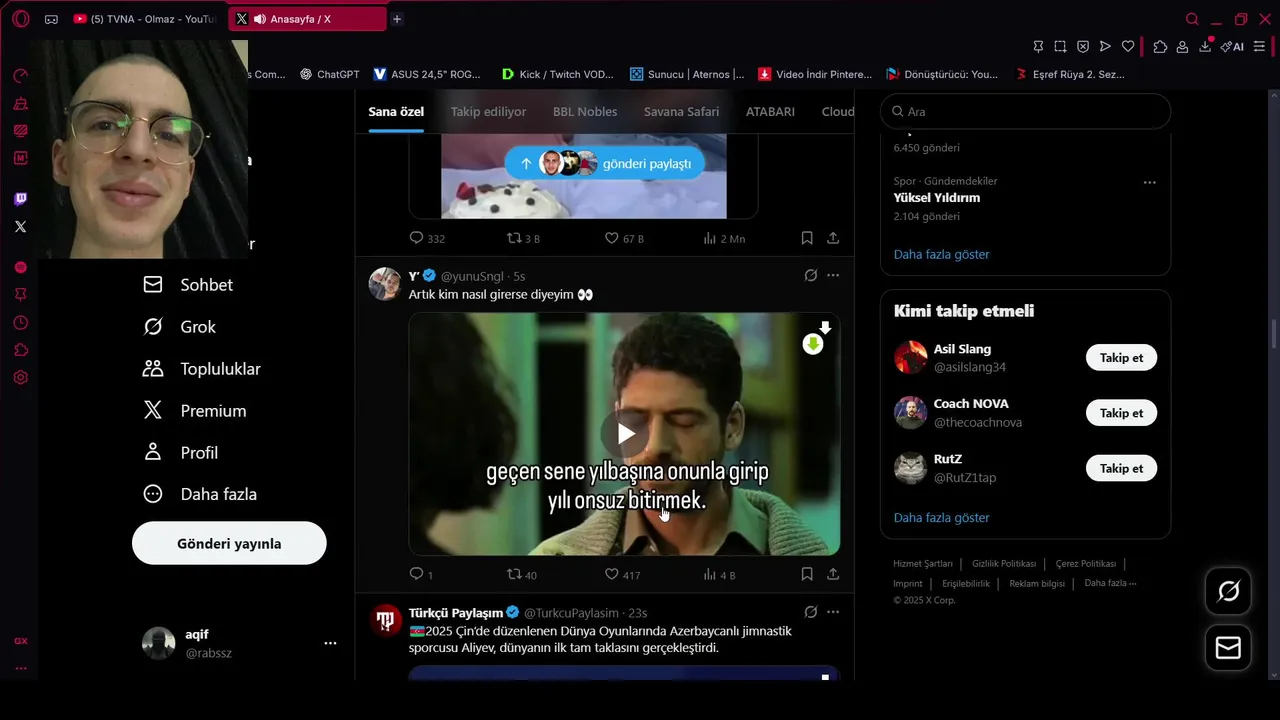Switch to the TVNA - Olmaz YouTube browser tab

click(x=146, y=19)
